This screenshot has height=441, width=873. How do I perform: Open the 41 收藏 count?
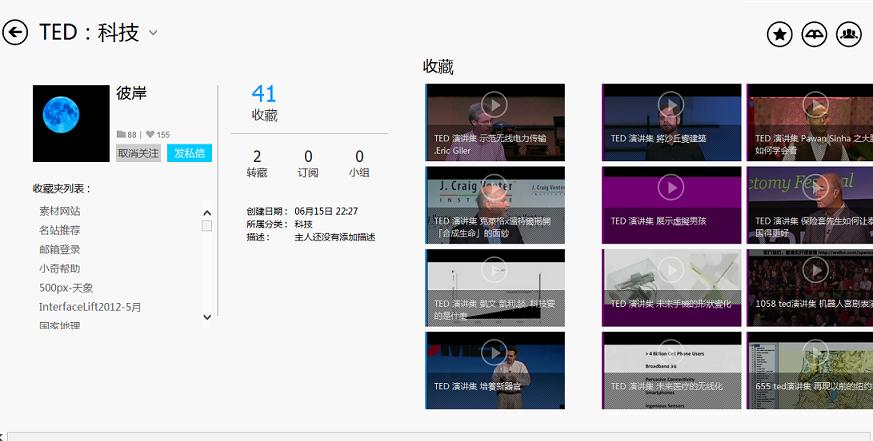[264, 103]
